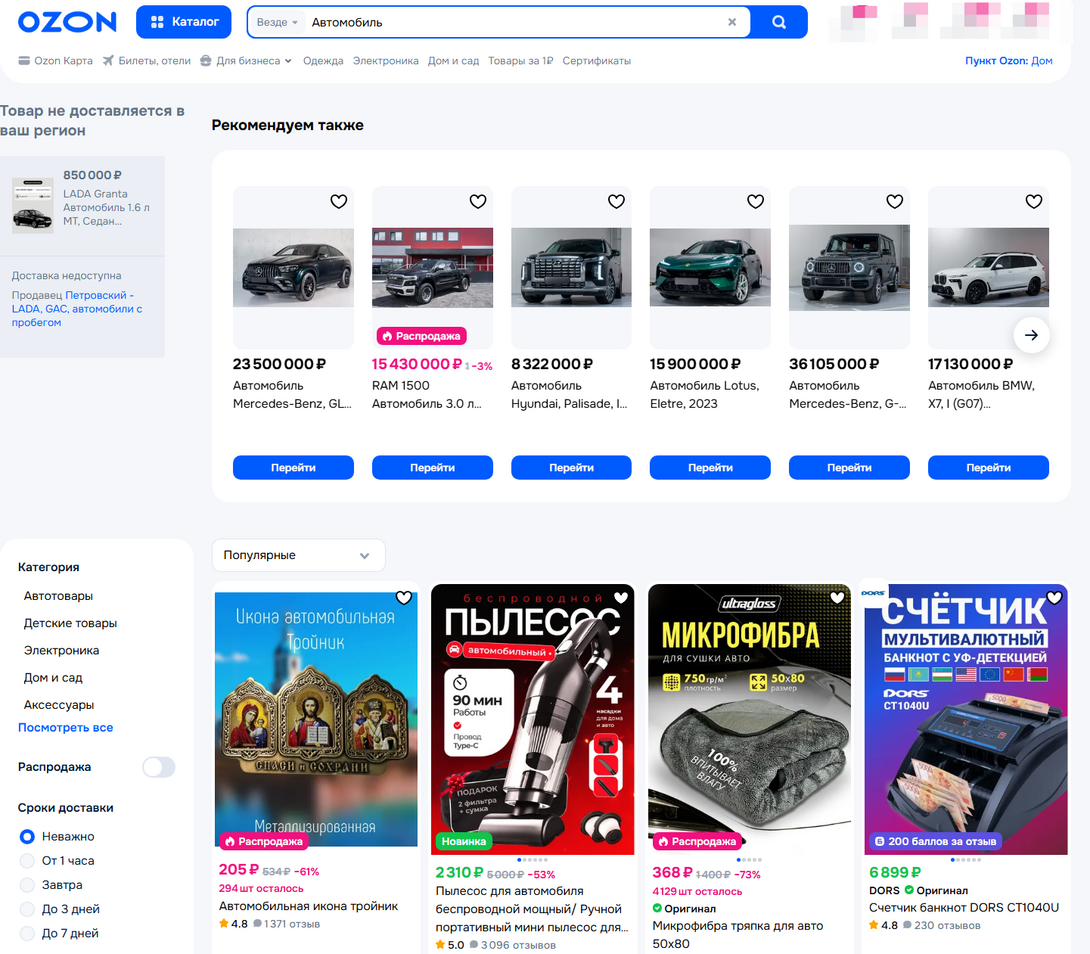
Task: Heart the car vacuum cleaner product
Action: 621,598
